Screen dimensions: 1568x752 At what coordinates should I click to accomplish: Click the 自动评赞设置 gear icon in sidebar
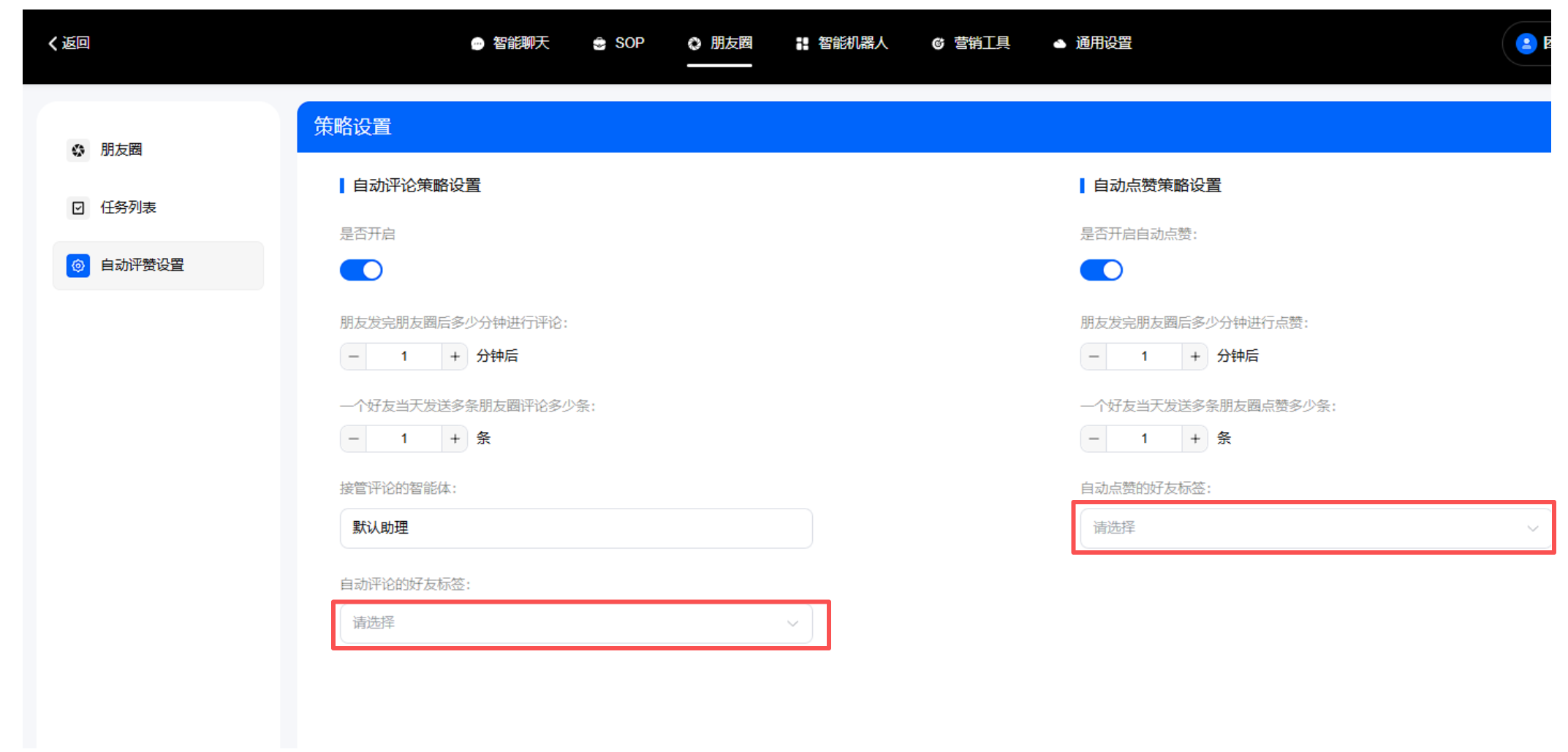[x=78, y=265]
